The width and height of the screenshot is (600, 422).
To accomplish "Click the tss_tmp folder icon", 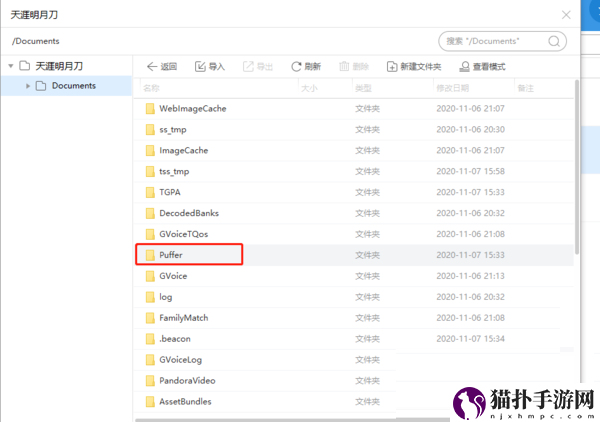I will click(x=150, y=171).
